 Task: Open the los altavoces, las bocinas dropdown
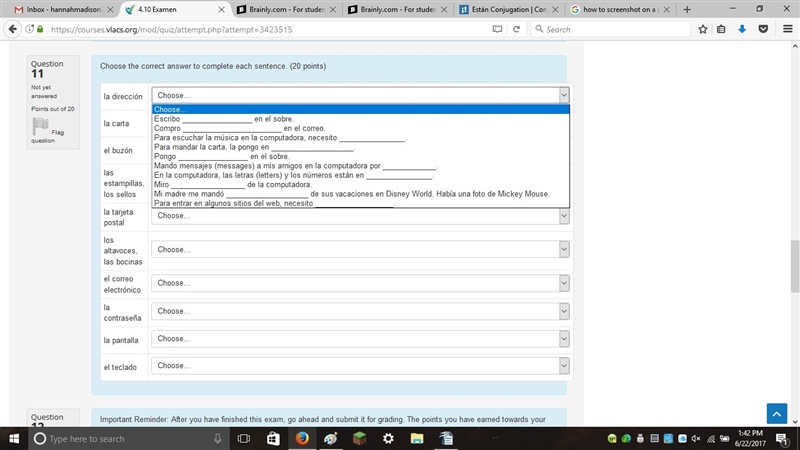pyautogui.click(x=360, y=249)
